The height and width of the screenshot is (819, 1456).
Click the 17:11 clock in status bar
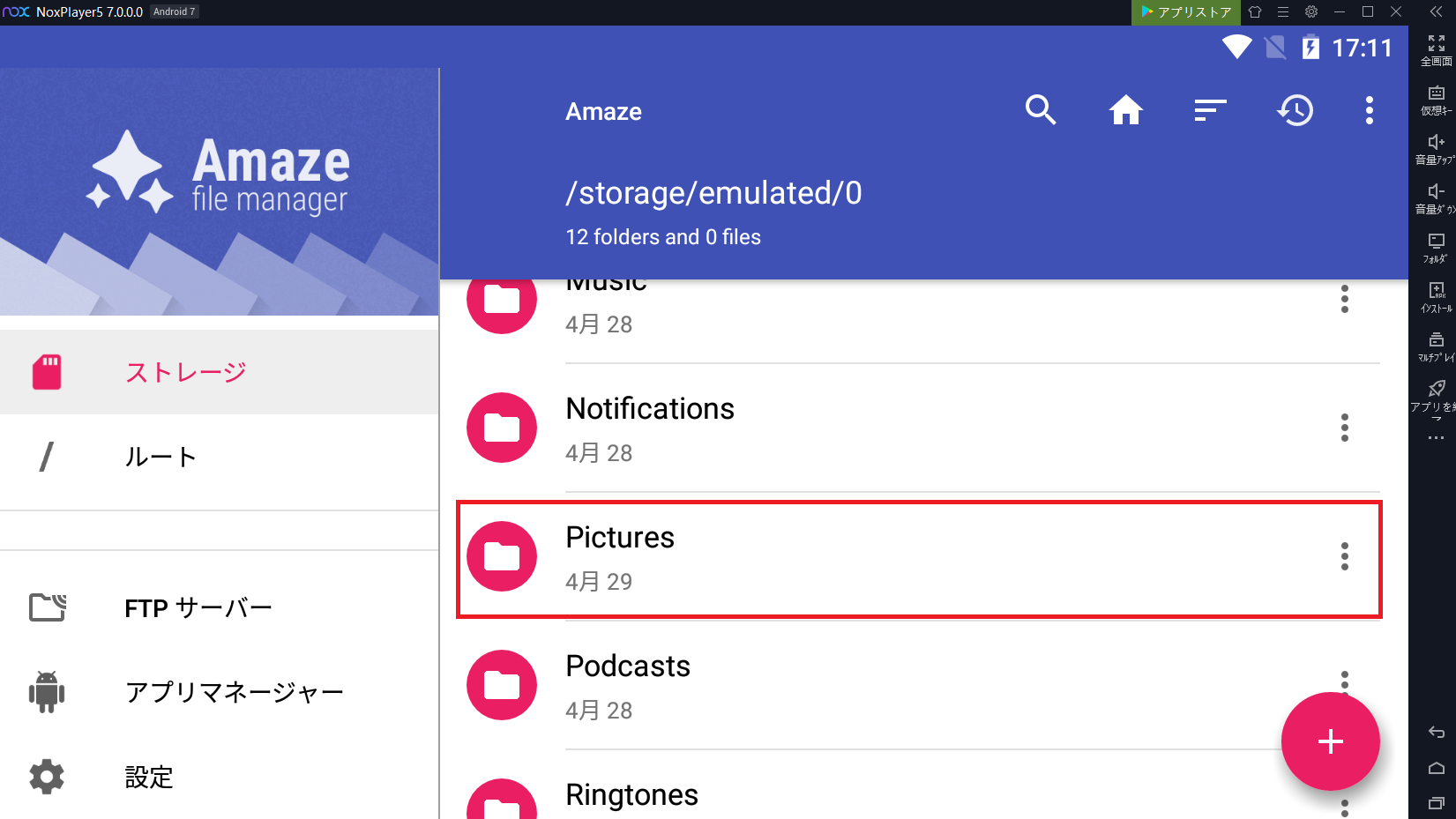[x=1362, y=48]
